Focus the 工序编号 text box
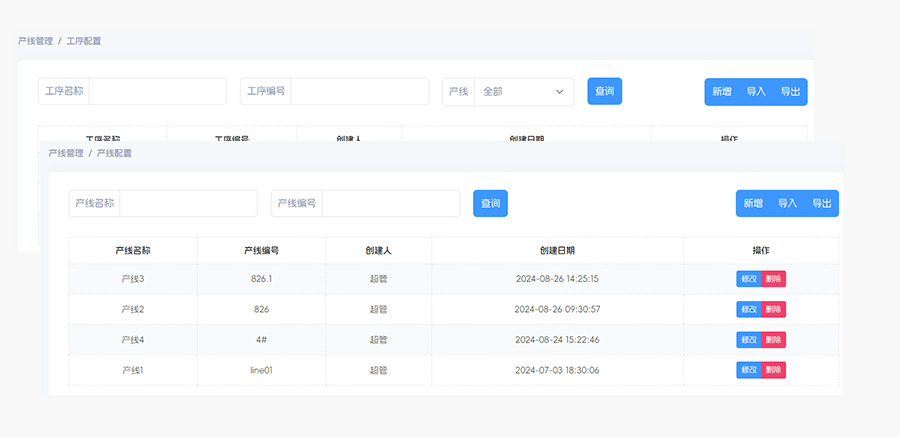The image size is (900, 437). [x=359, y=91]
